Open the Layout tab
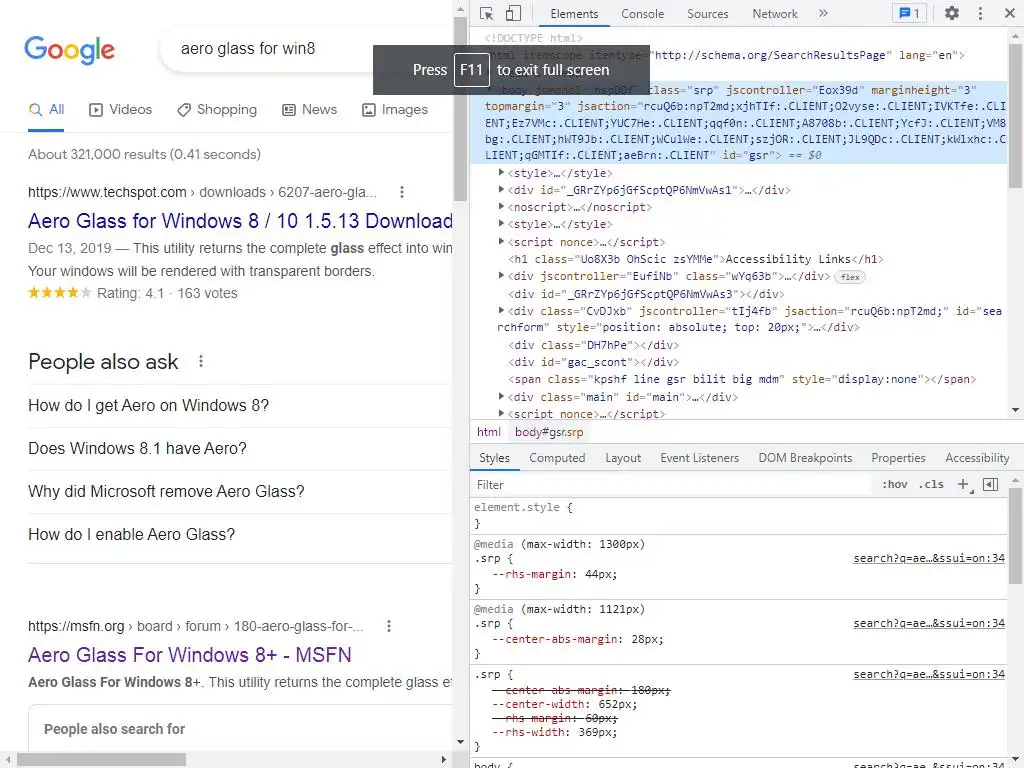 tap(622, 458)
